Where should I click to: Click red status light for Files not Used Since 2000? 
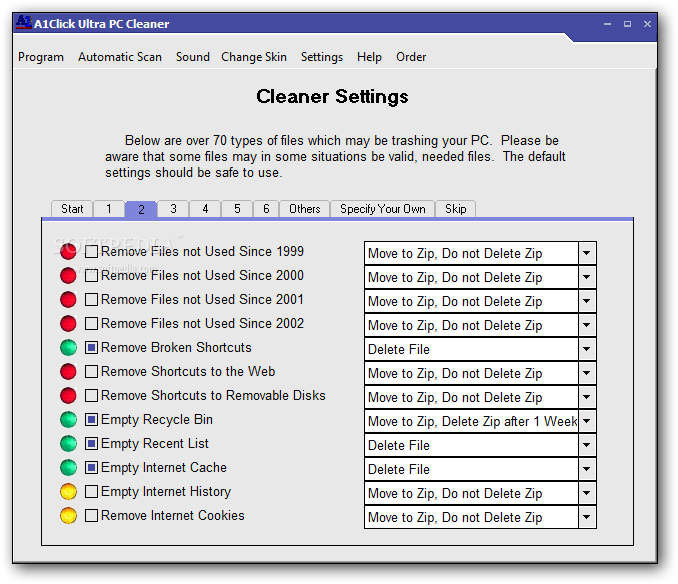click(68, 275)
